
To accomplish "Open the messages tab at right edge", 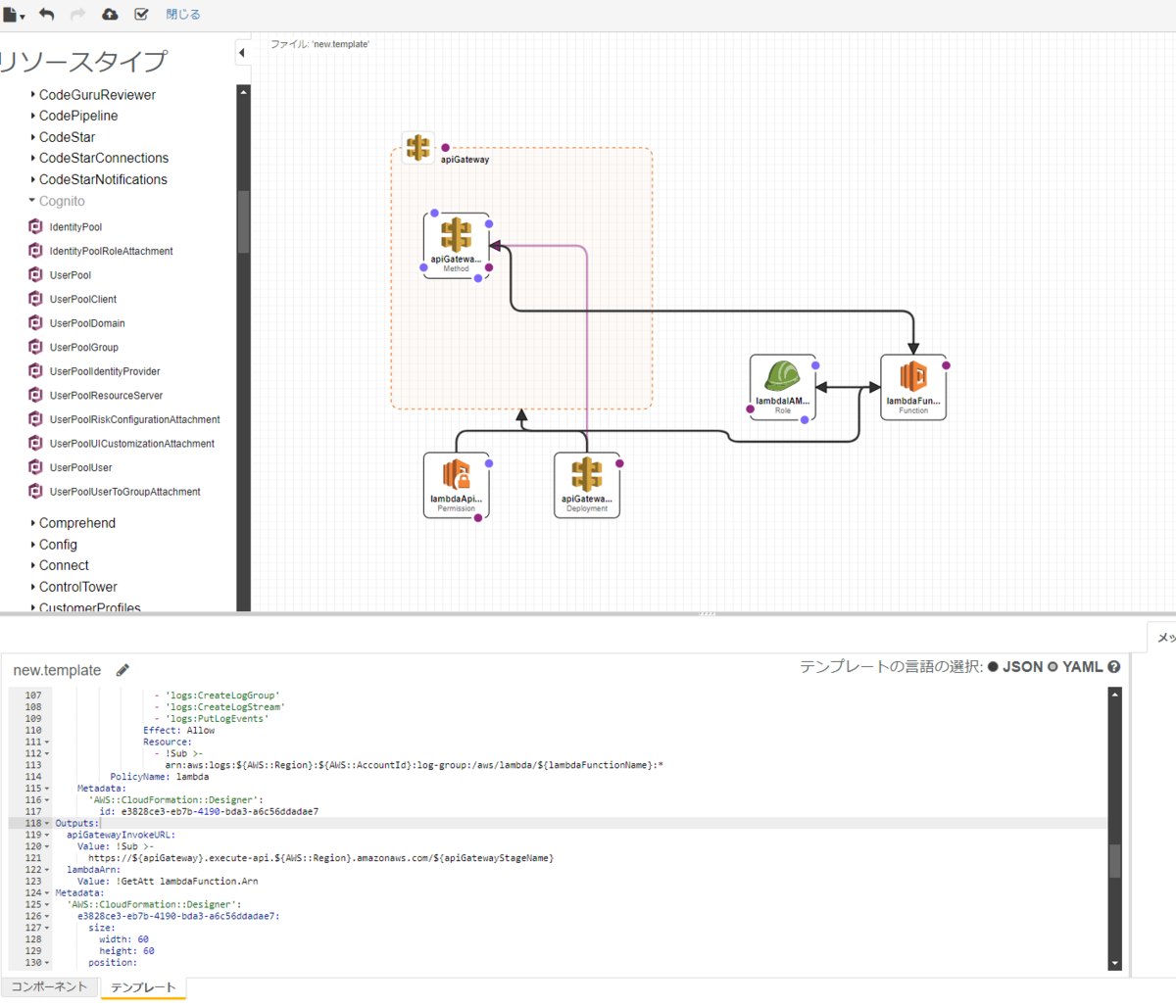I will click(1162, 637).
